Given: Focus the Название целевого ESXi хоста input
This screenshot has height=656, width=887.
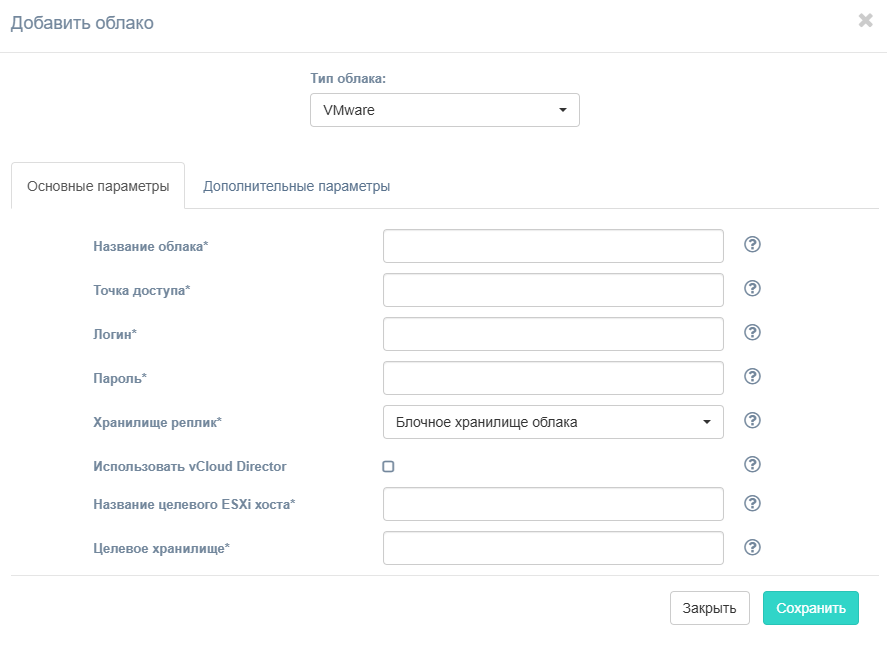Looking at the screenshot, I should pos(553,504).
